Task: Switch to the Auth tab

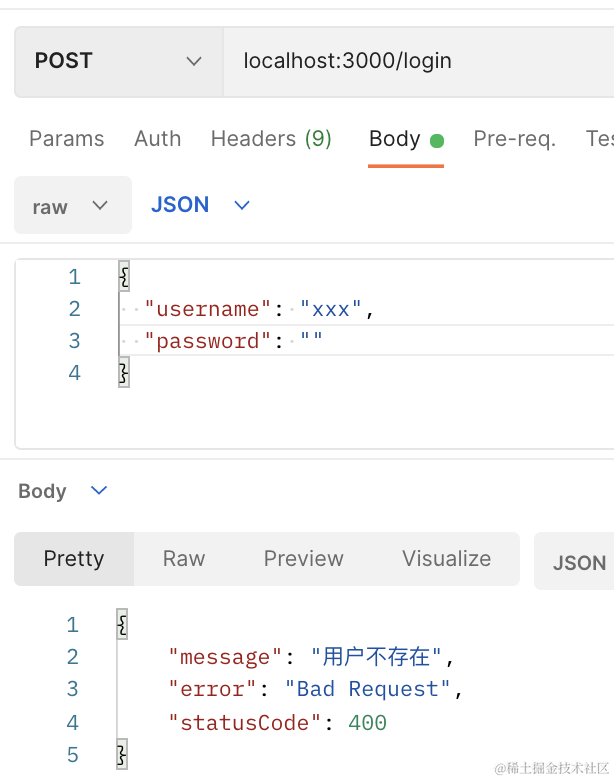Action: pyautogui.click(x=157, y=139)
